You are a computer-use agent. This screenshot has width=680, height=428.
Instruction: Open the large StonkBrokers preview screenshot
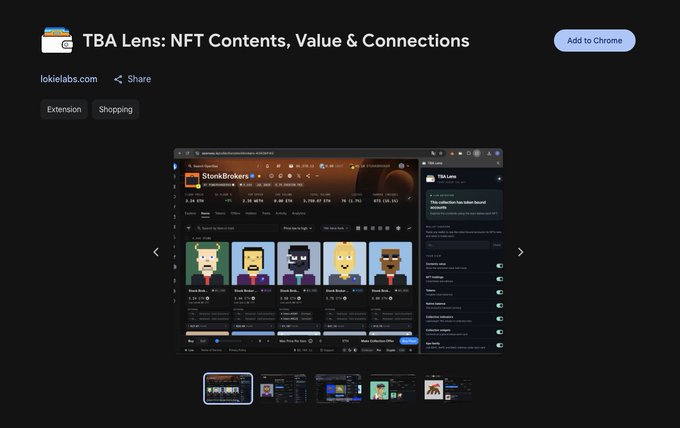(x=338, y=252)
